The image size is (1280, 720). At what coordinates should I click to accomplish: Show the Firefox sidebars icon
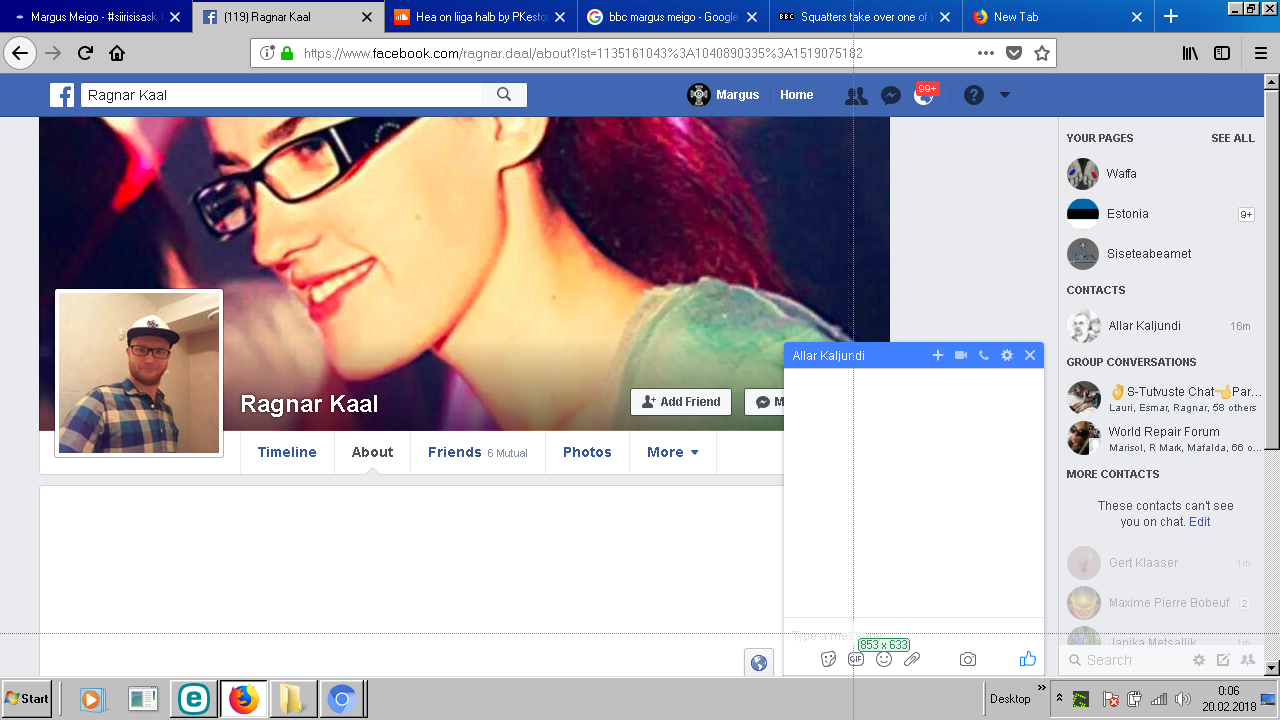pyautogui.click(x=1222, y=53)
